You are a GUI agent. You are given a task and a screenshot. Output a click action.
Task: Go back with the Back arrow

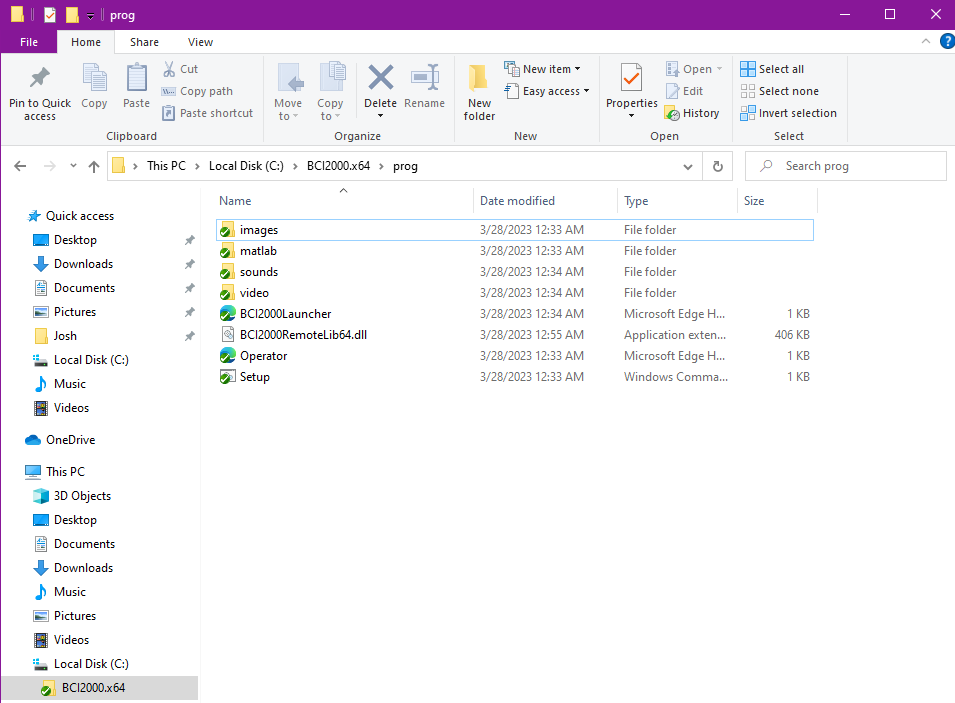[20, 166]
